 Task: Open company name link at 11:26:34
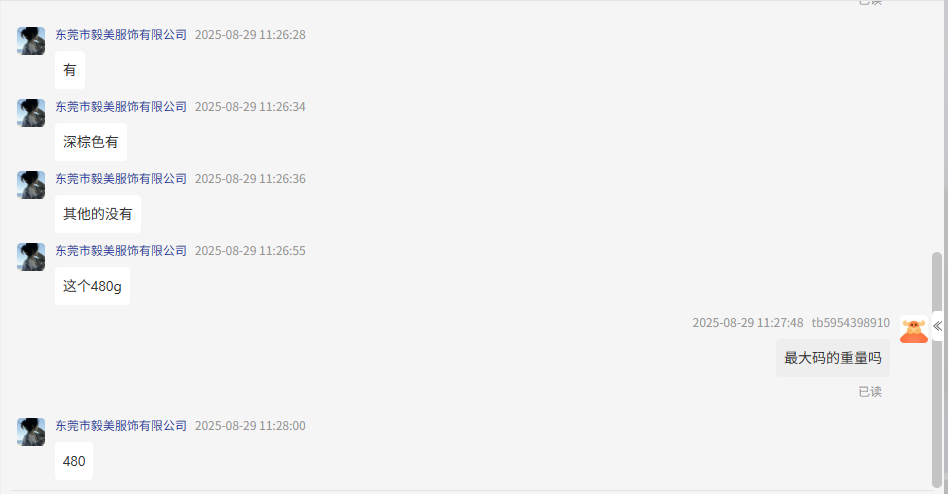coord(121,107)
